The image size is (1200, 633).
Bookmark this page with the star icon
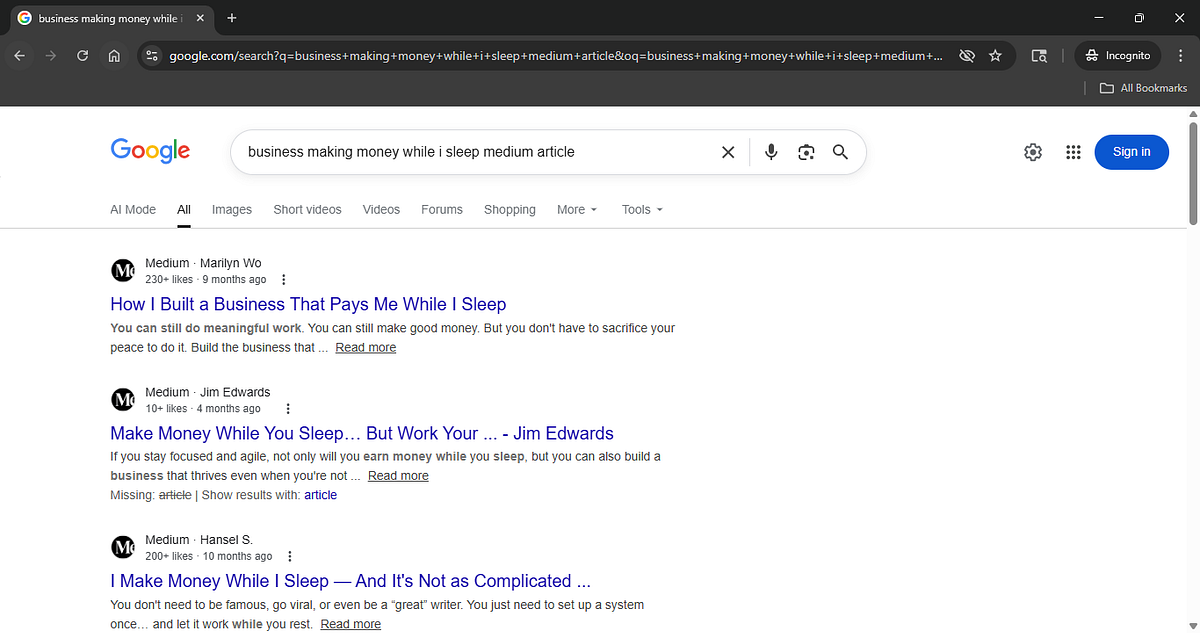click(x=995, y=56)
